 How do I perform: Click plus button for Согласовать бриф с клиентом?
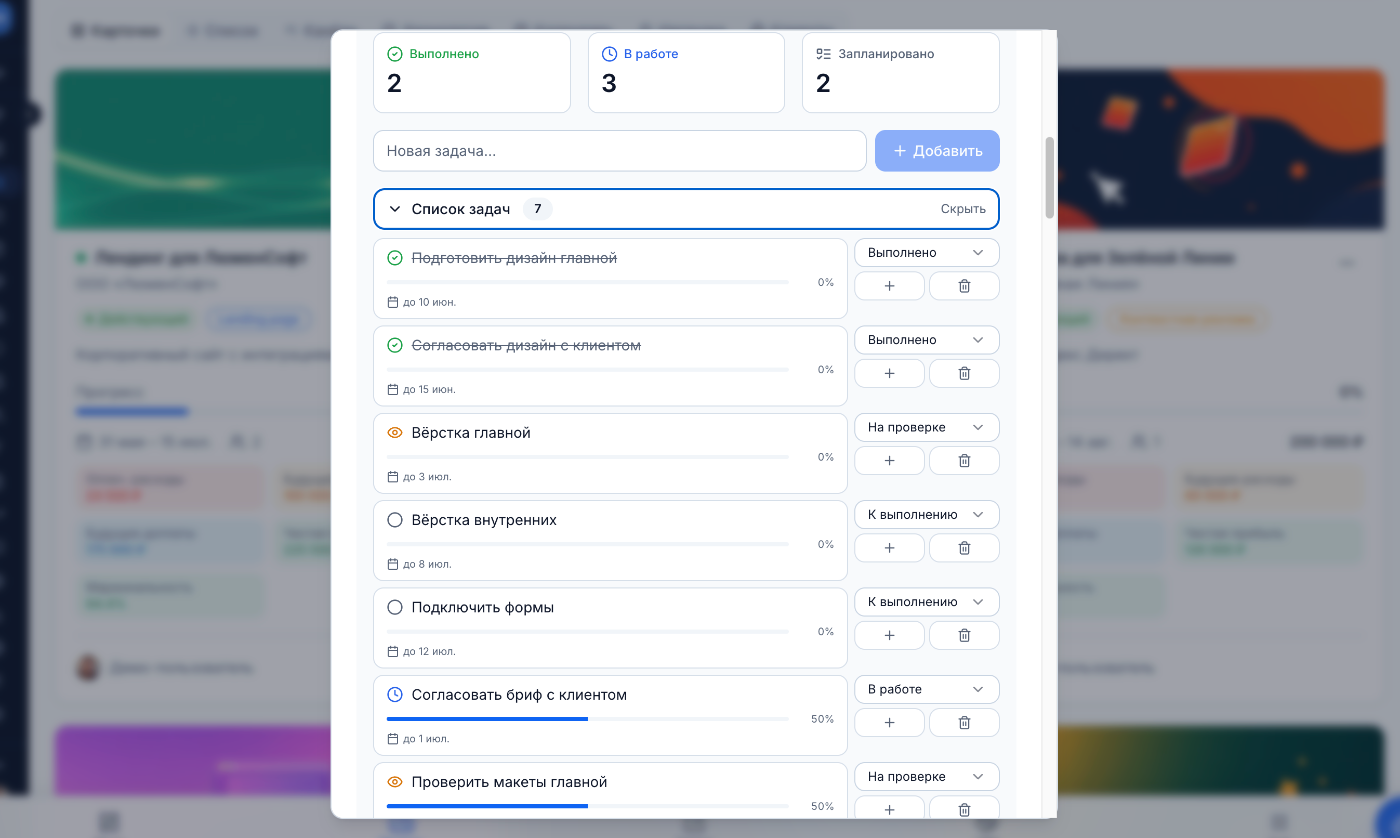pyautogui.click(x=889, y=722)
